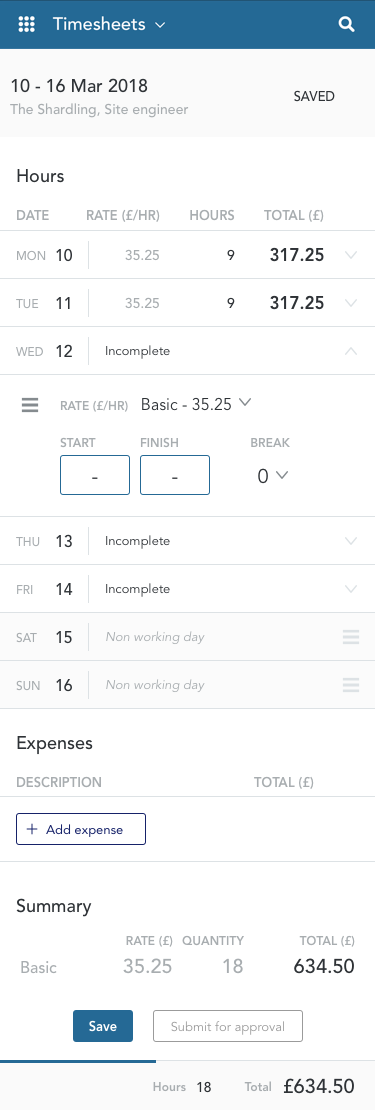This screenshot has height=1110, width=375.
Task: Click the Add expense button
Action: [x=81, y=829]
